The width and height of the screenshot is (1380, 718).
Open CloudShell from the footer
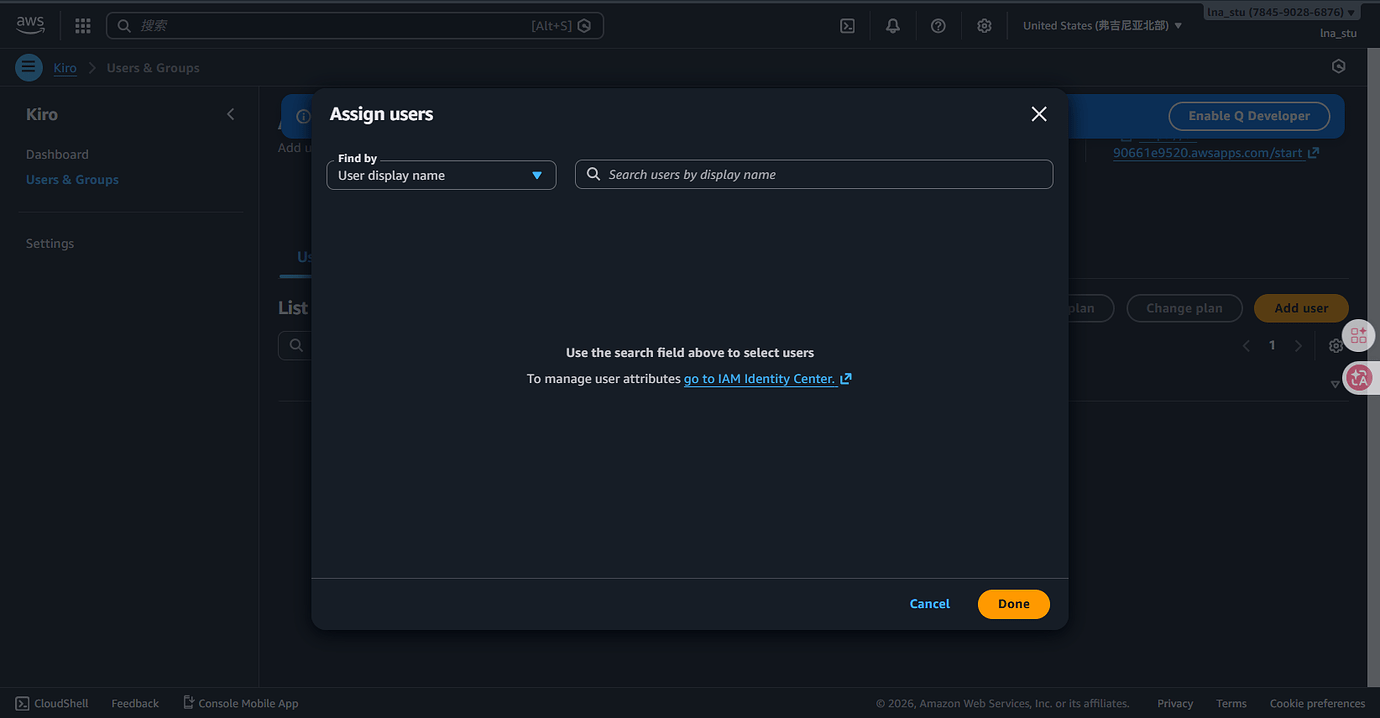pyautogui.click(x=52, y=703)
